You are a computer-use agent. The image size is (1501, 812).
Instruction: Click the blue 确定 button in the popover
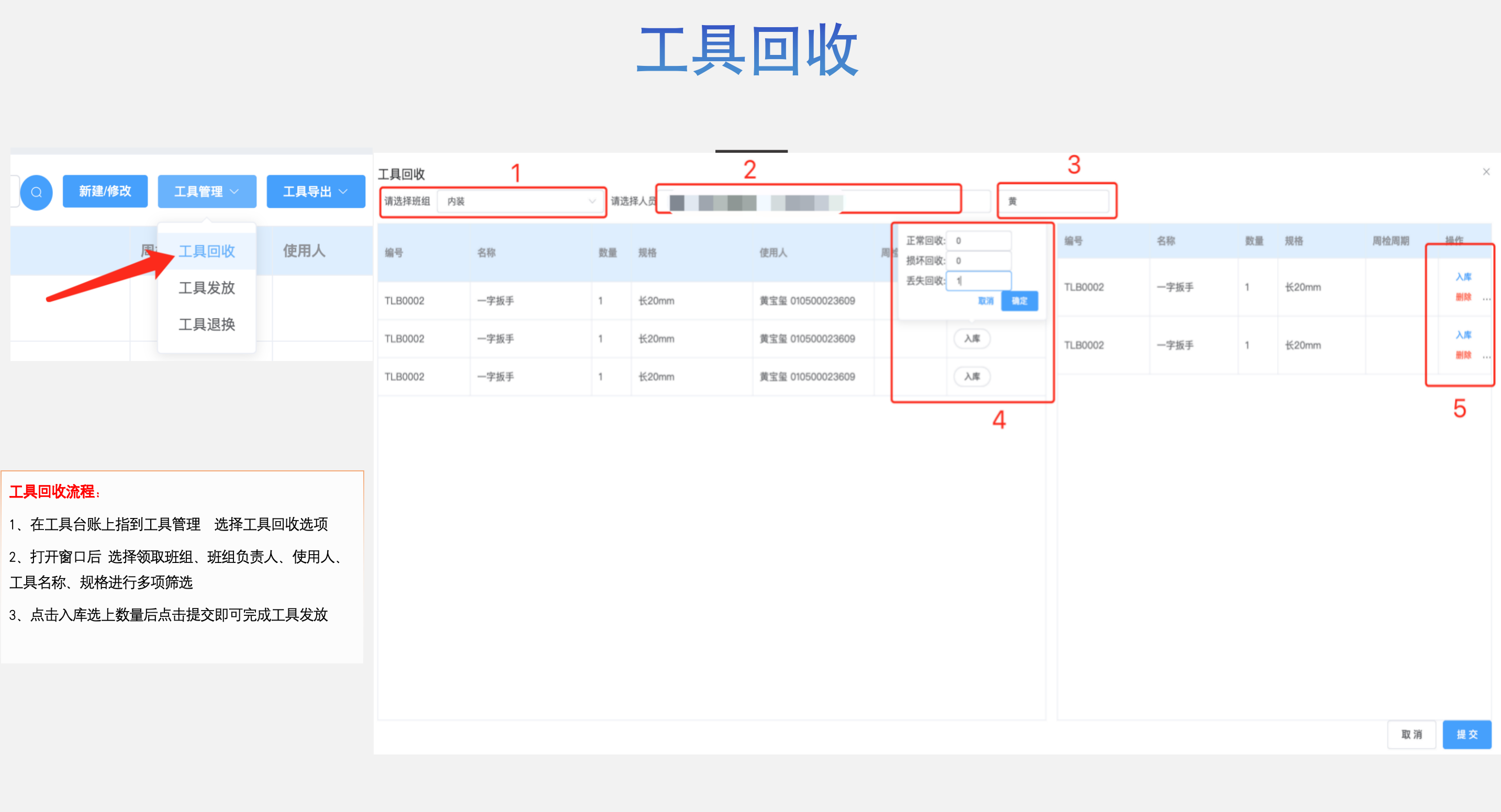coord(1019,301)
